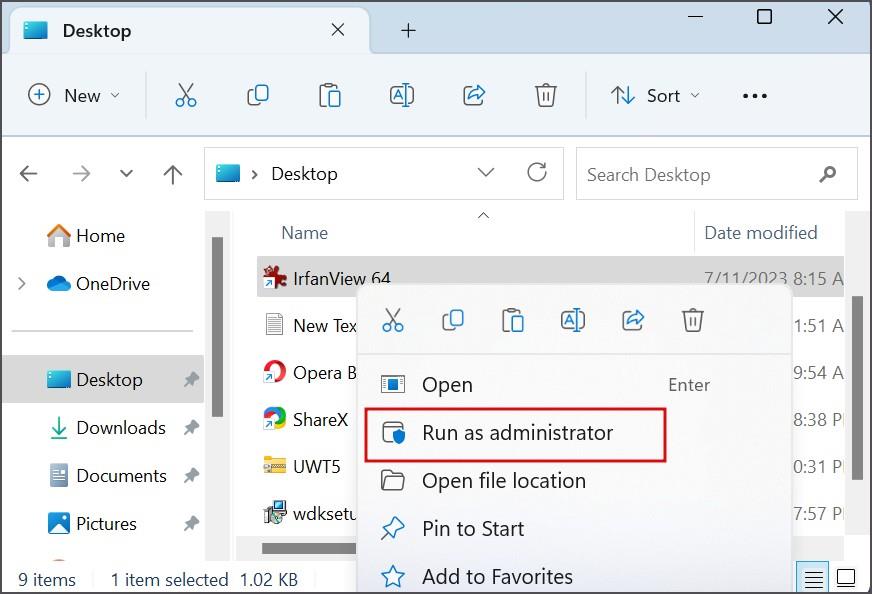Image resolution: width=872 pixels, height=594 pixels.
Task: Switch to details view layout icon
Action: coord(812,578)
